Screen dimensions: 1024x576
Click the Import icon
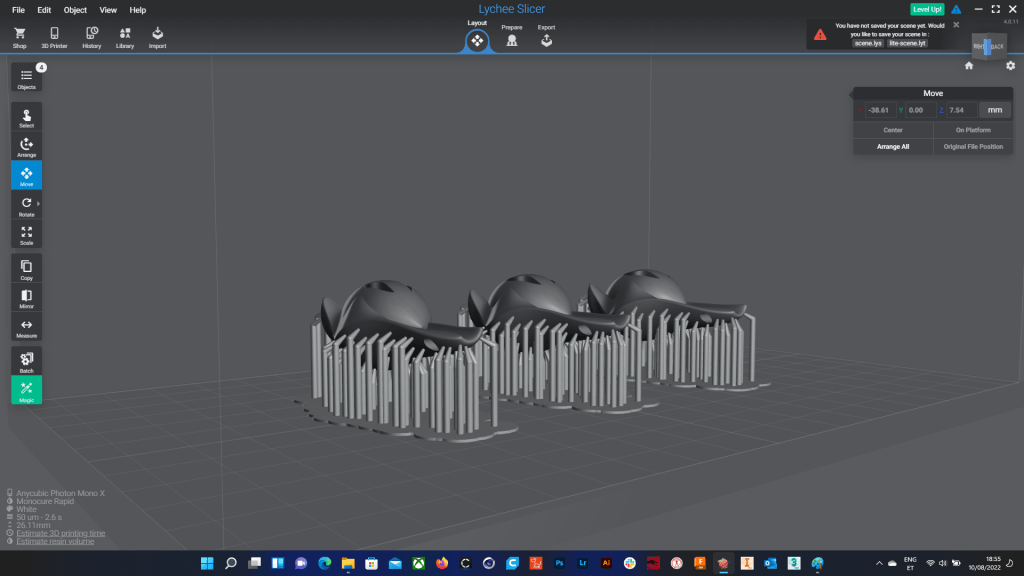157,37
